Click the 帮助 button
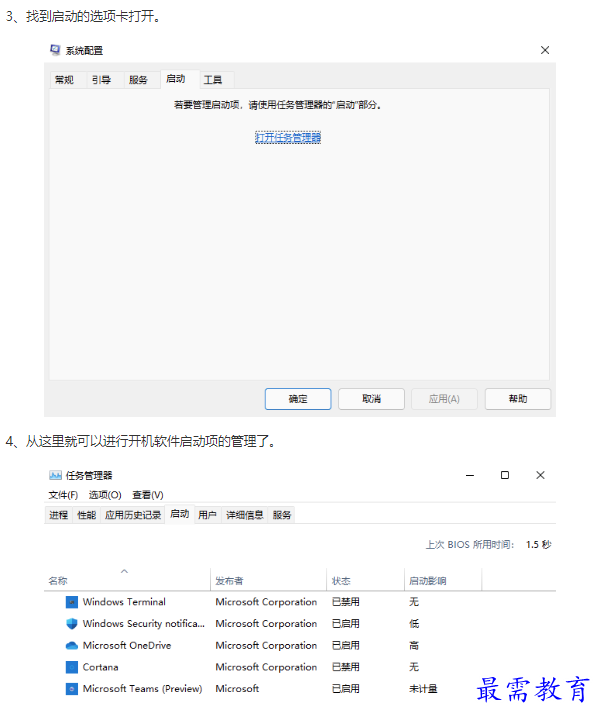 coord(518,399)
